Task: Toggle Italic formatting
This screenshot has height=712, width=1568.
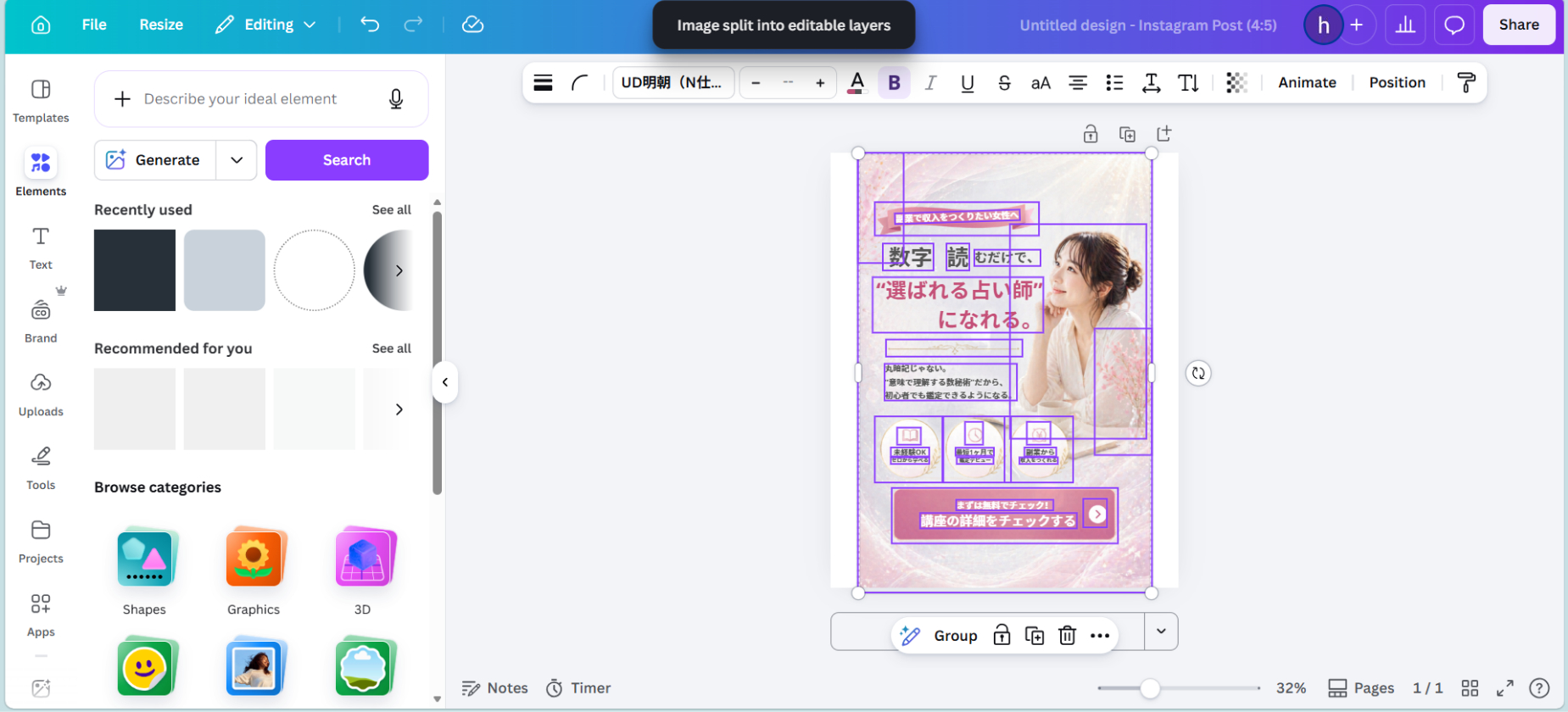Action: click(930, 82)
